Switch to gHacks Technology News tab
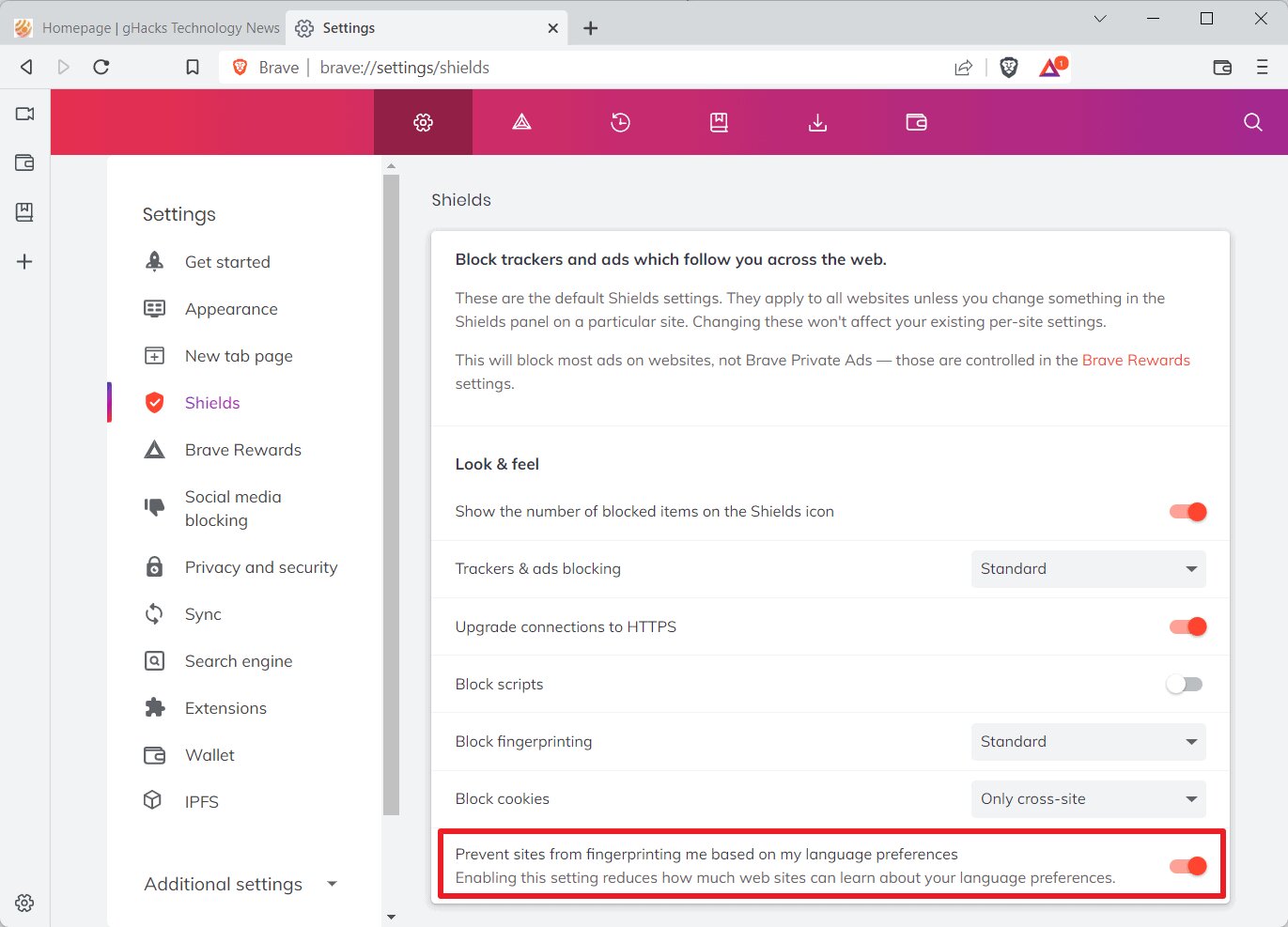This screenshot has height=927, width=1288. click(x=148, y=28)
